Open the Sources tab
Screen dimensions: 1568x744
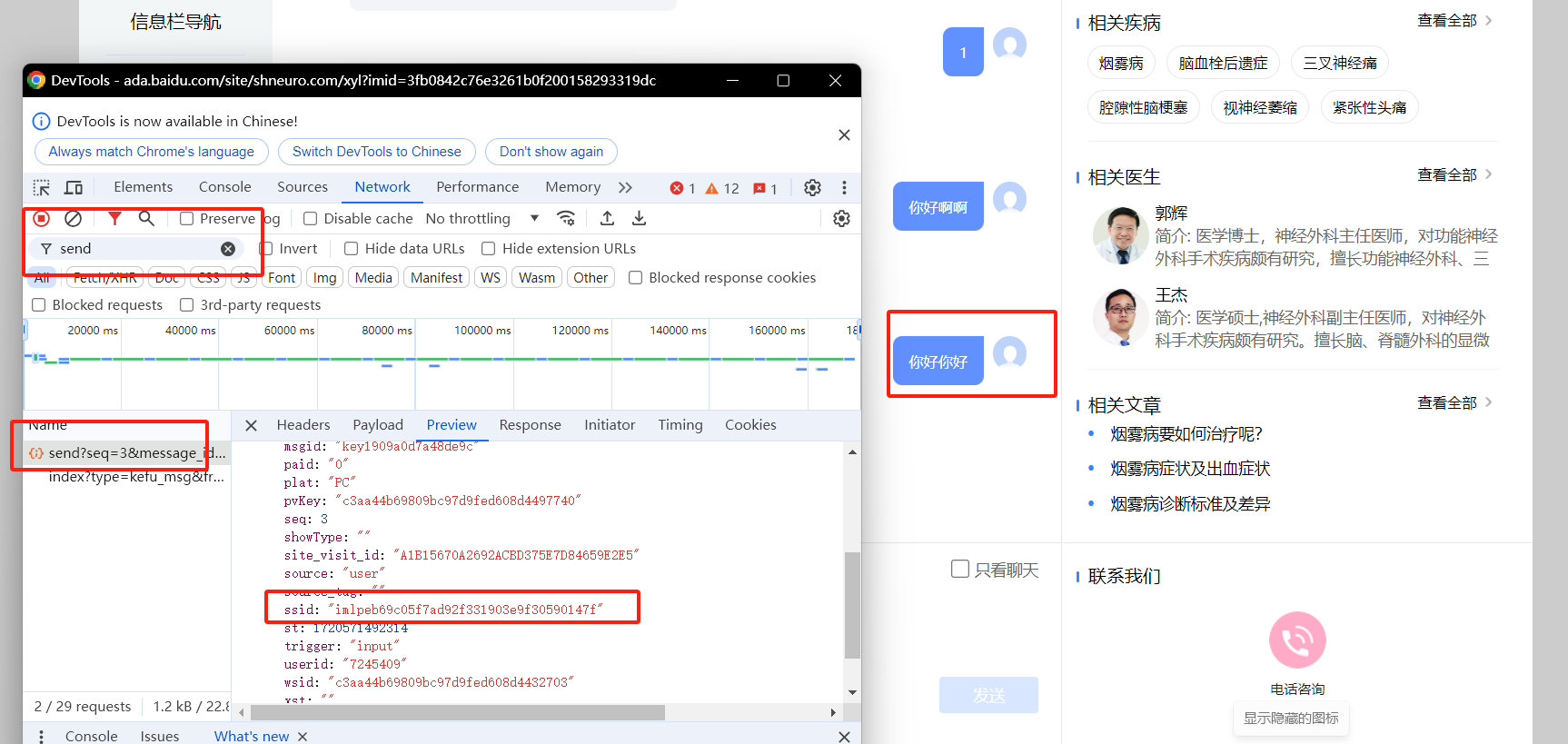tap(303, 187)
